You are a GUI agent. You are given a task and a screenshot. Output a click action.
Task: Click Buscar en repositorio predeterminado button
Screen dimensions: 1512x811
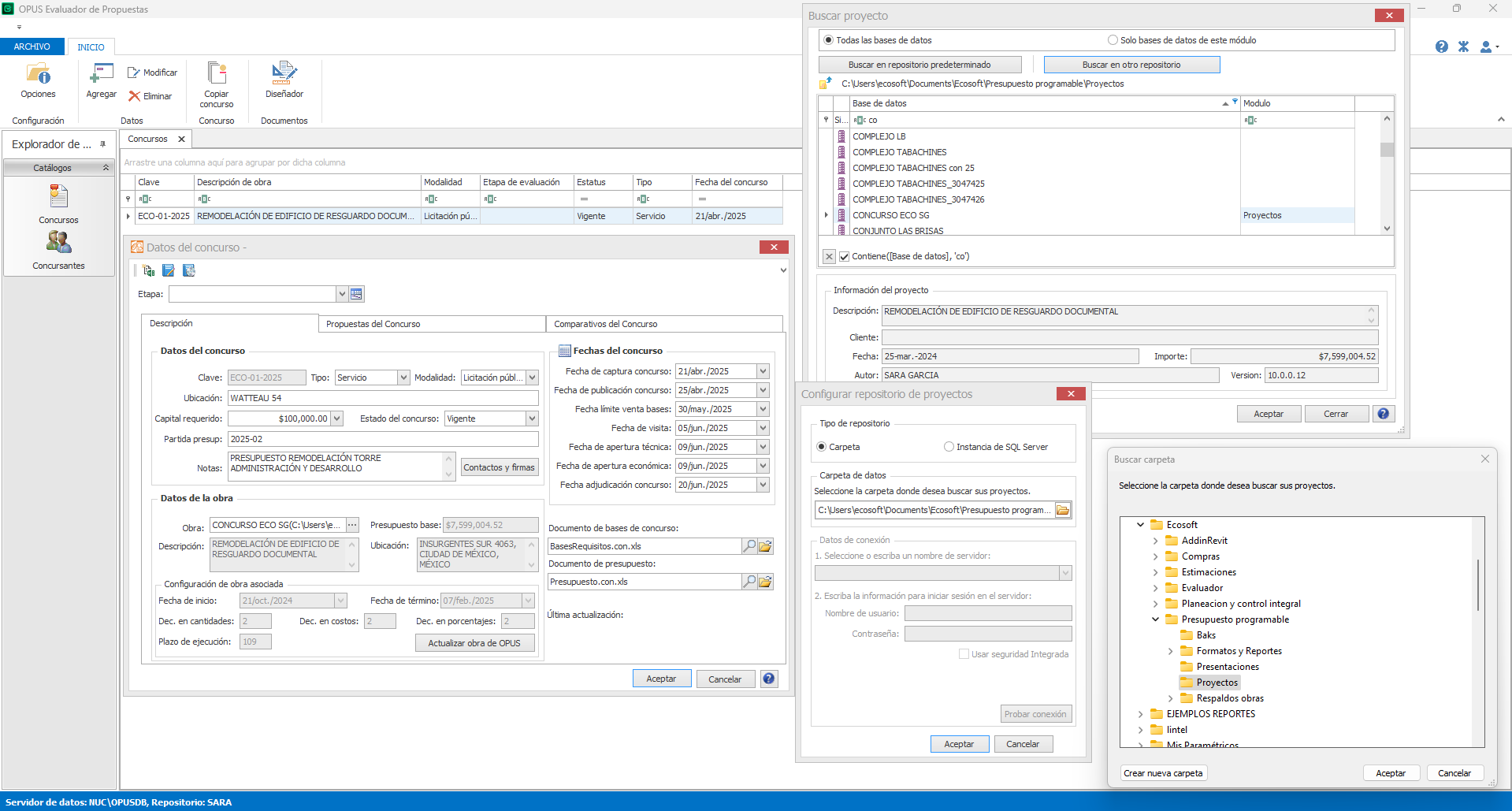[x=919, y=65]
